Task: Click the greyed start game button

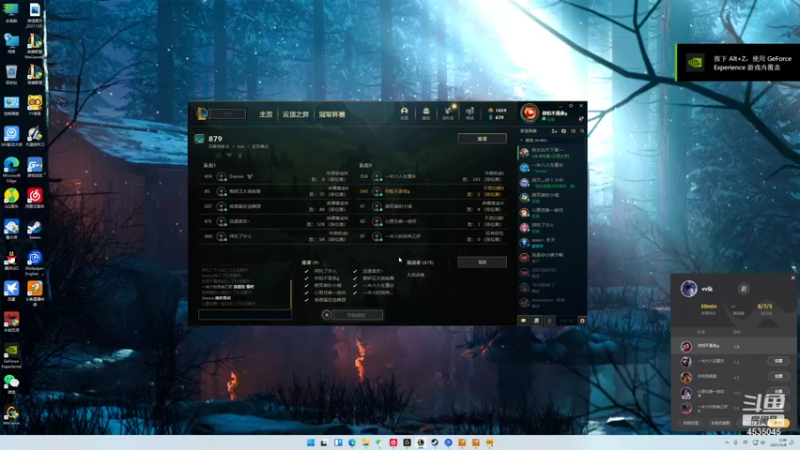Action: [x=357, y=315]
